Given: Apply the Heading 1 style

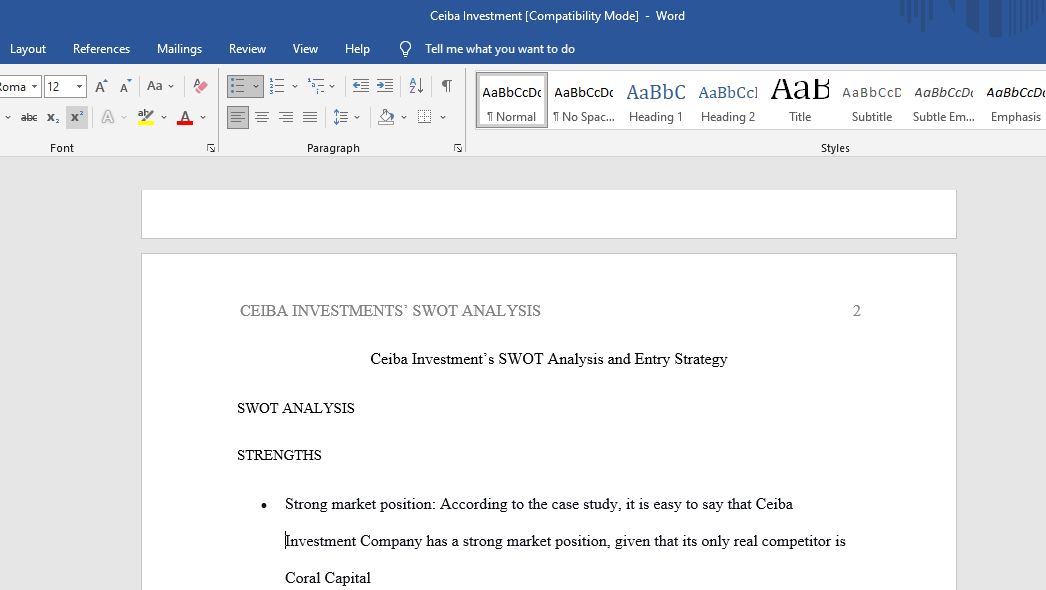Looking at the screenshot, I should pyautogui.click(x=656, y=100).
